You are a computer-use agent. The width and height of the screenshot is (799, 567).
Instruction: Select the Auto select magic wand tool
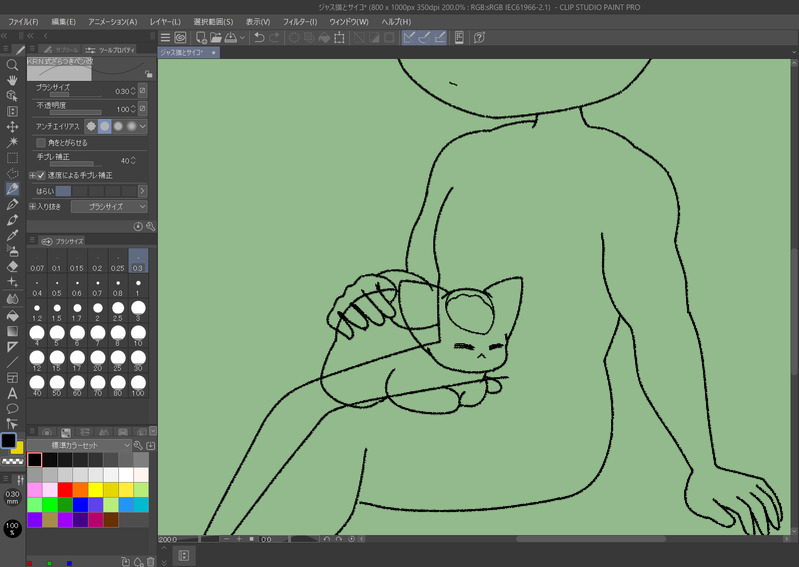[12, 142]
